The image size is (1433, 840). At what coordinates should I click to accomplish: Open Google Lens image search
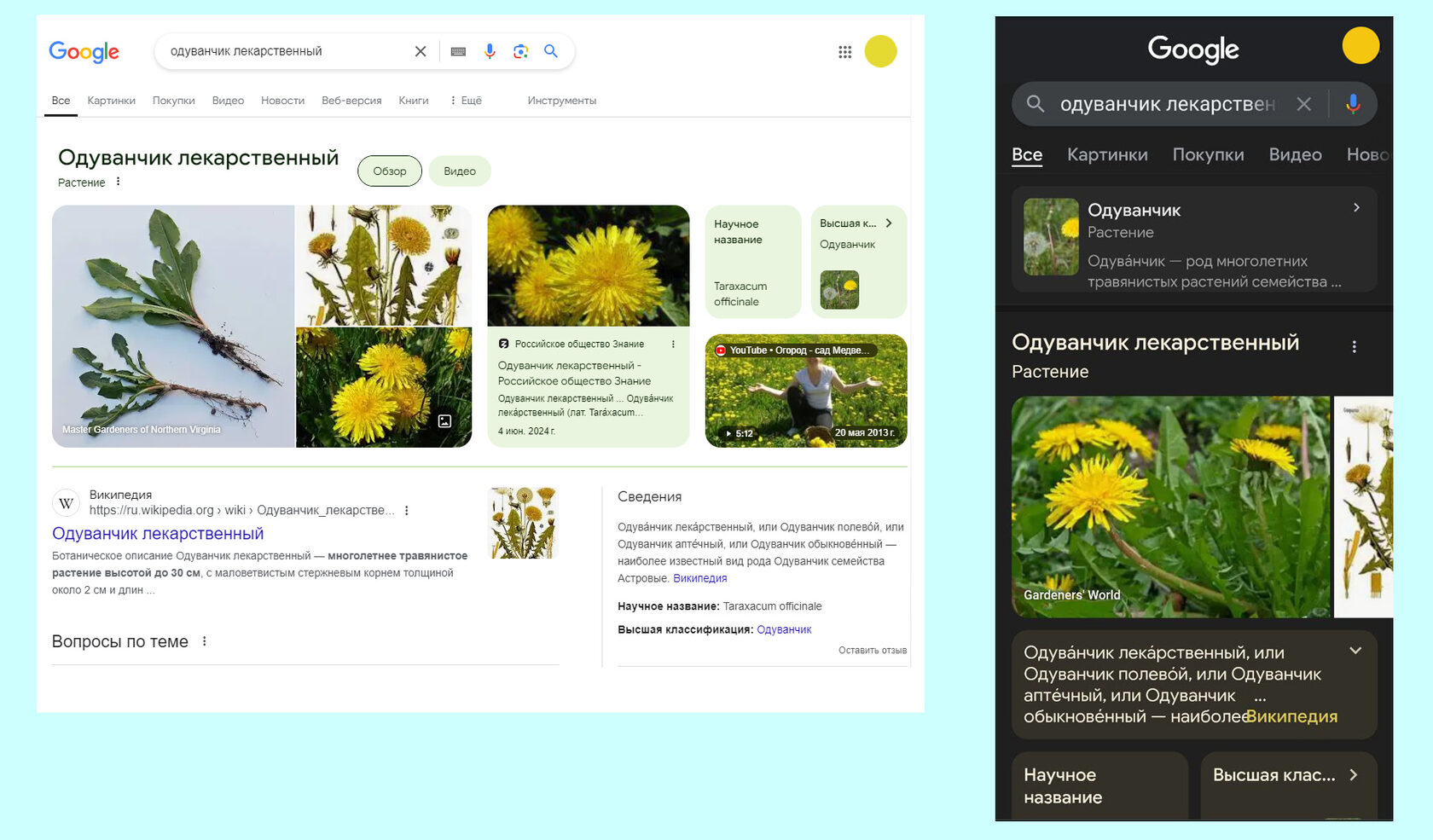(x=519, y=51)
